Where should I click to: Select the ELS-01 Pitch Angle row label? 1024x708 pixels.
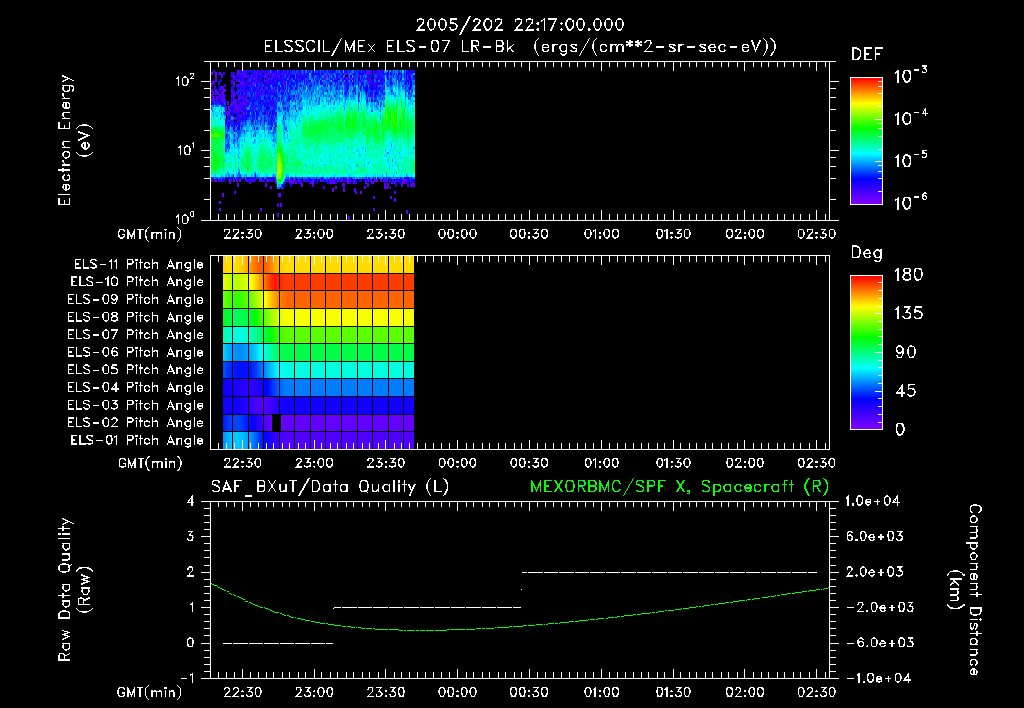(137, 440)
